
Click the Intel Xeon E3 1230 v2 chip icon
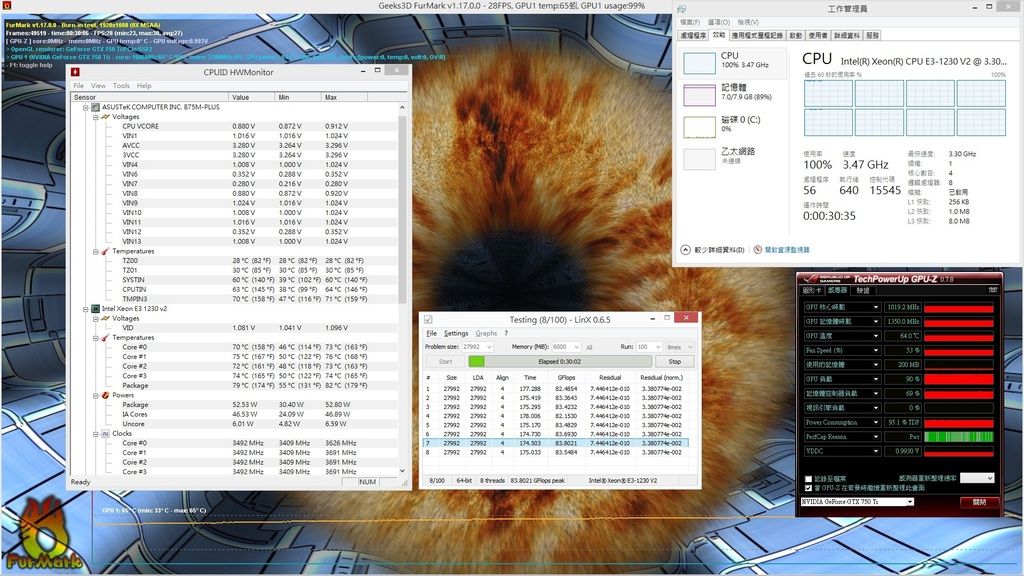click(x=95, y=309)
